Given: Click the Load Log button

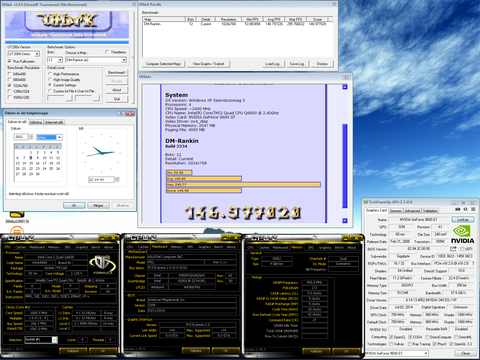Looking at the screenshot, I should click(272, 64).
